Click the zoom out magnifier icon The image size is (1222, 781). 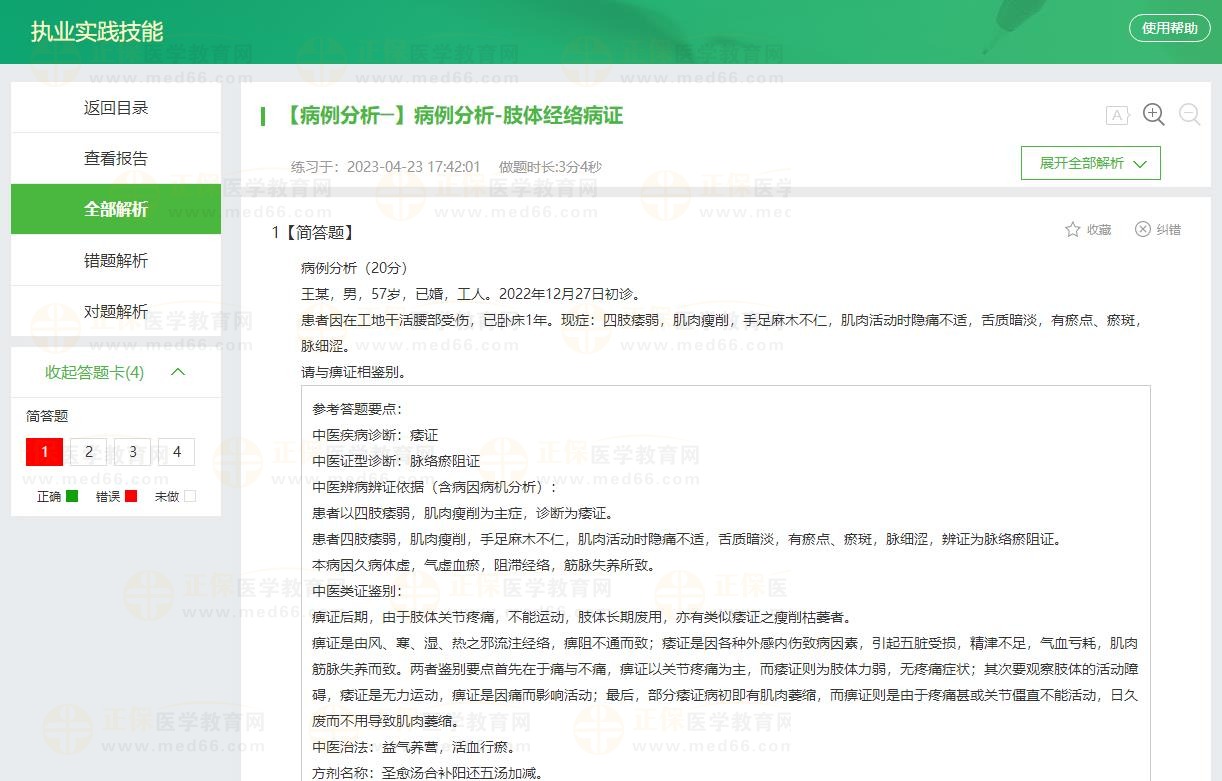[x=1189, y=115]
